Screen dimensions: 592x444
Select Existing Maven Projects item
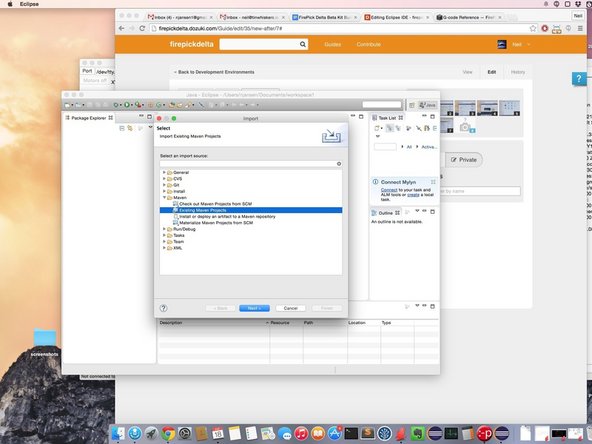coord(251,210)
